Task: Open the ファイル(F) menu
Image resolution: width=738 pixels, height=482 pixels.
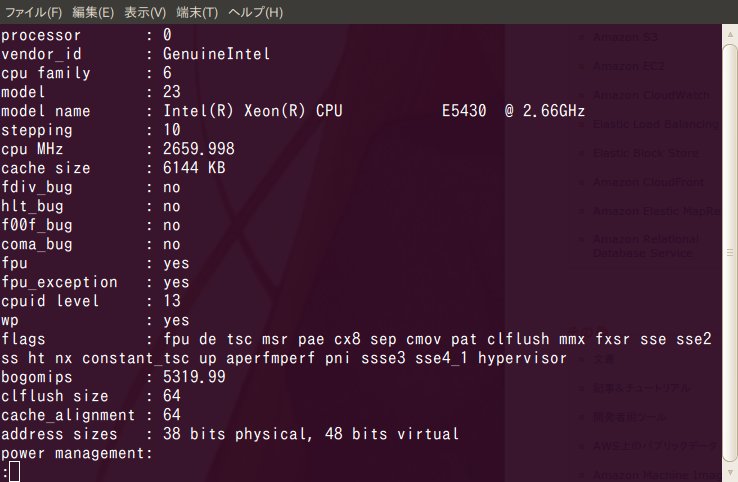Action: [x=33, y=12]
